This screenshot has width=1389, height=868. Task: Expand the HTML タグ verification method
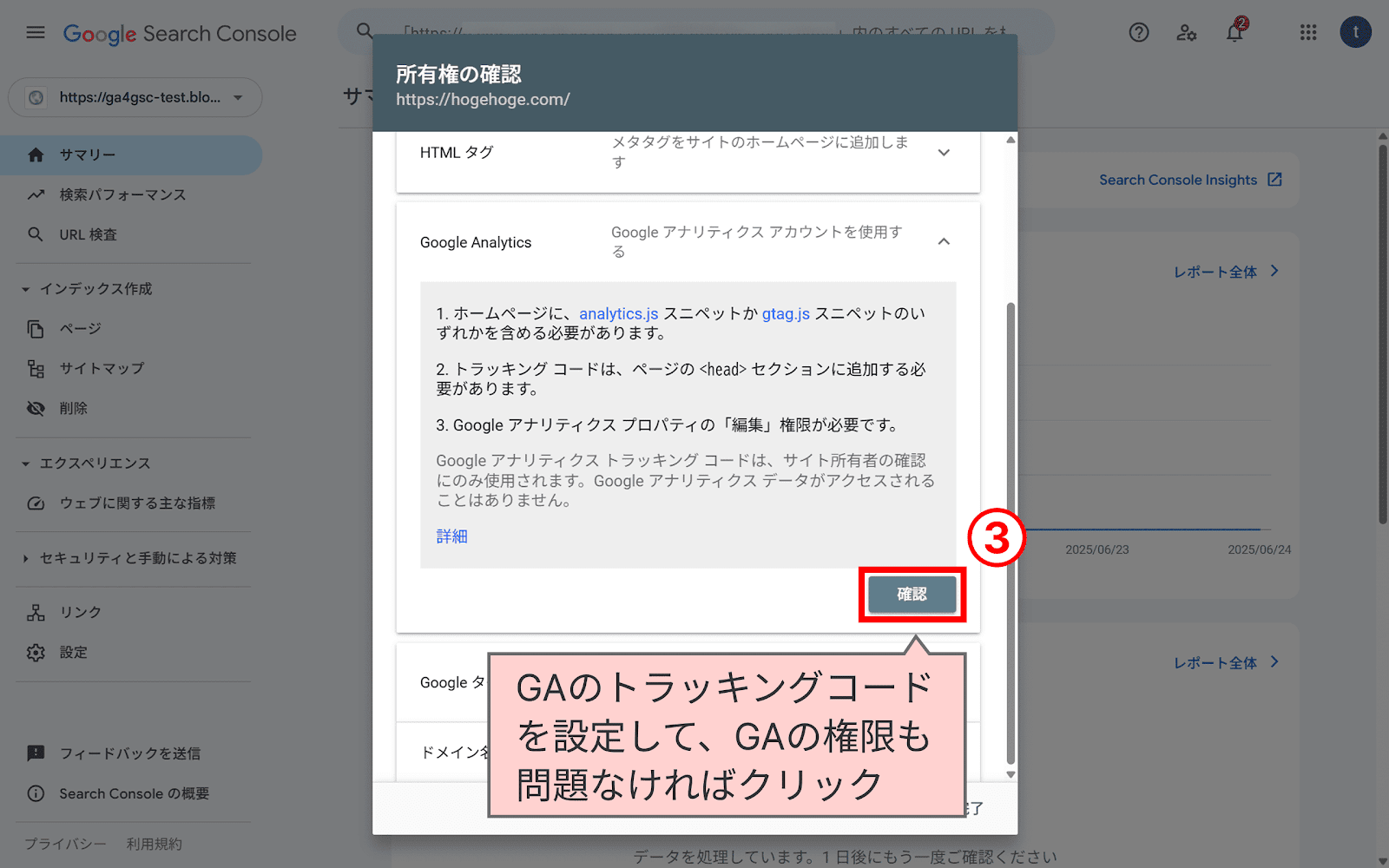coord(944,152)
